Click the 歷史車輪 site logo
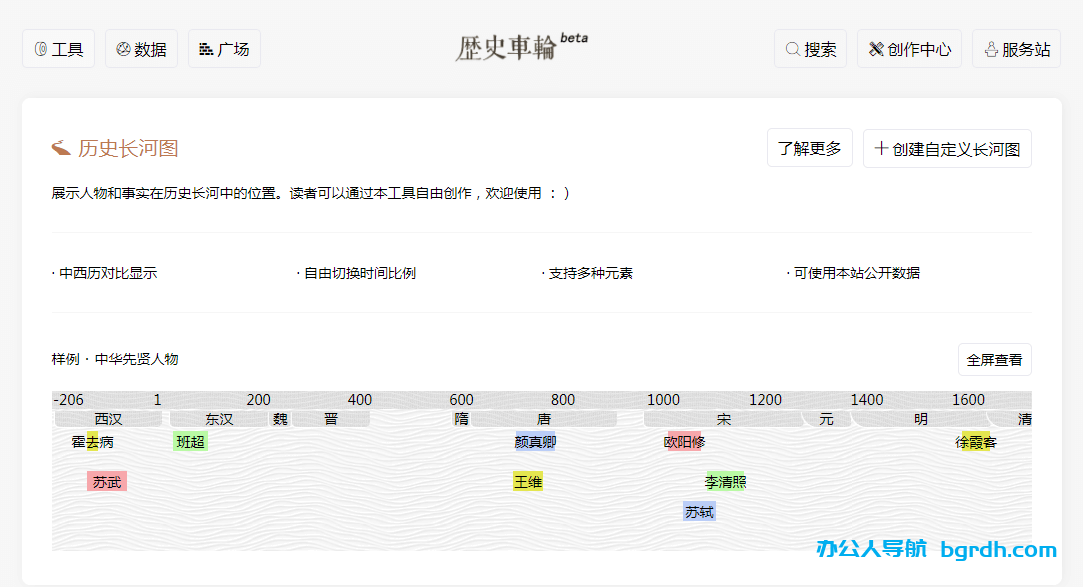1083x587 pixels. click(x=520, y=47)
